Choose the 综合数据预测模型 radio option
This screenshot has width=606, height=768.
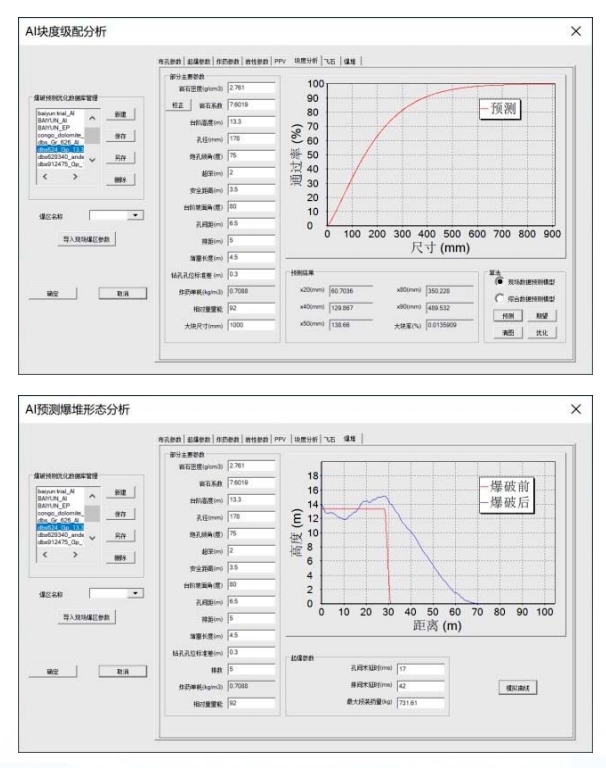pyautogui.click(x=499, y=297)
